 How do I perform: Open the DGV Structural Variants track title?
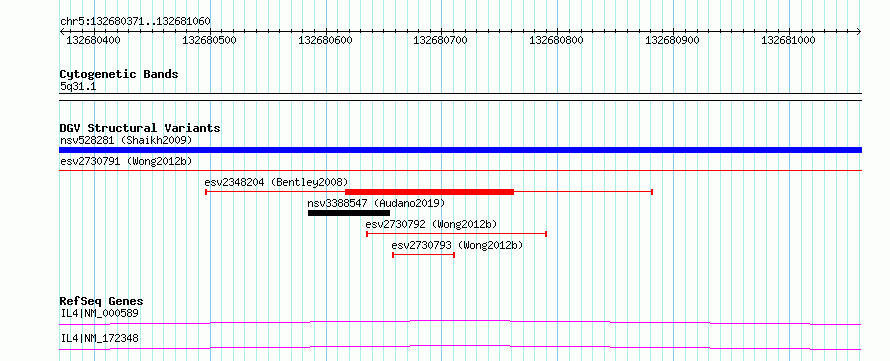pos(140,128)
